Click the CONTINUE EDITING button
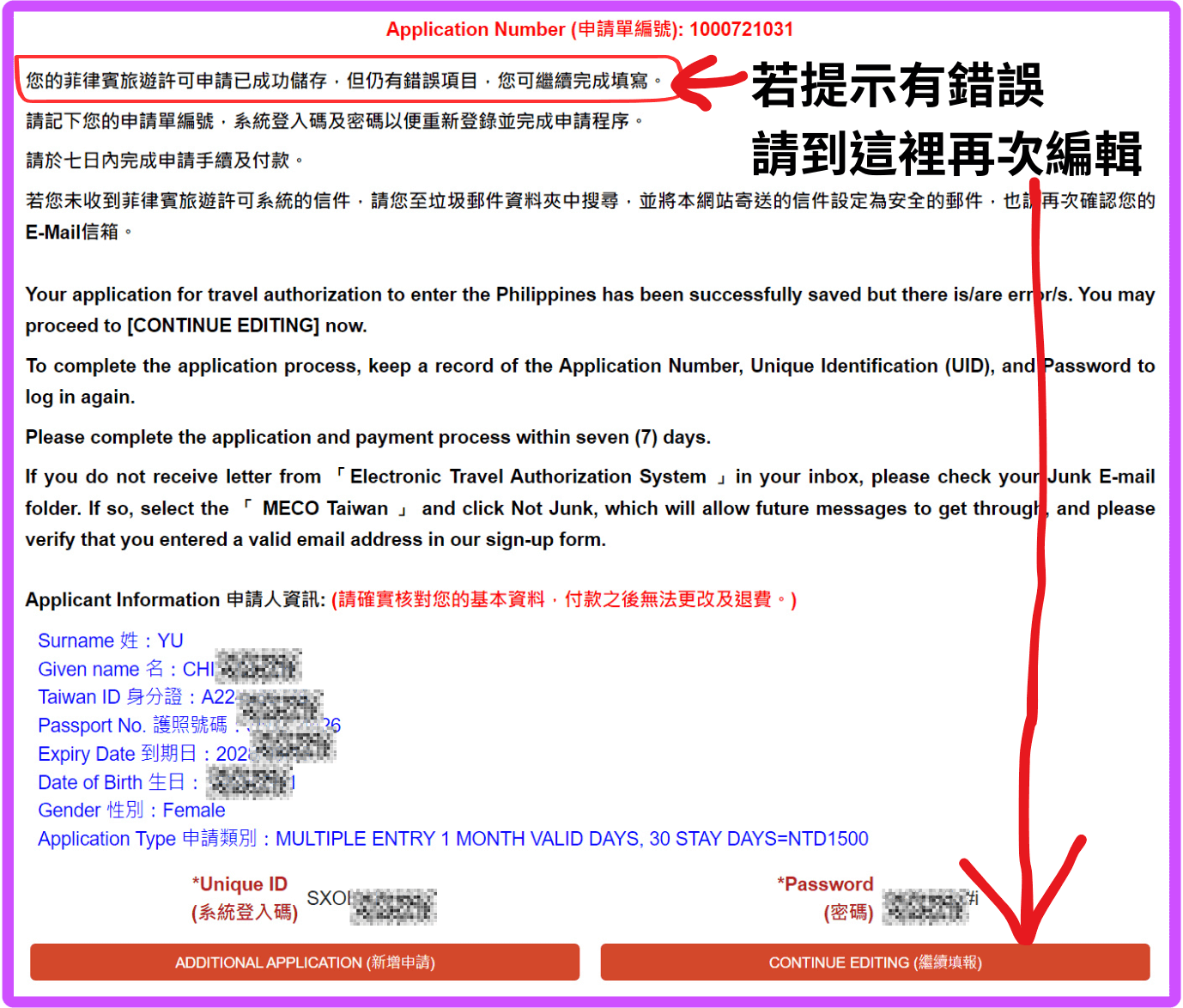Screen dimensions: 1183x1008 [874, 962]
